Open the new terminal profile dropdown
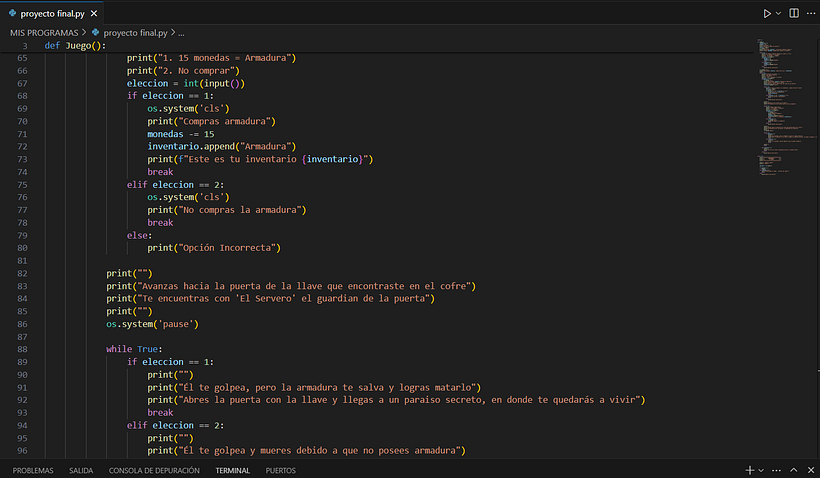The width and height of the screenshot is (820, 478). click(x=761, y=470)
